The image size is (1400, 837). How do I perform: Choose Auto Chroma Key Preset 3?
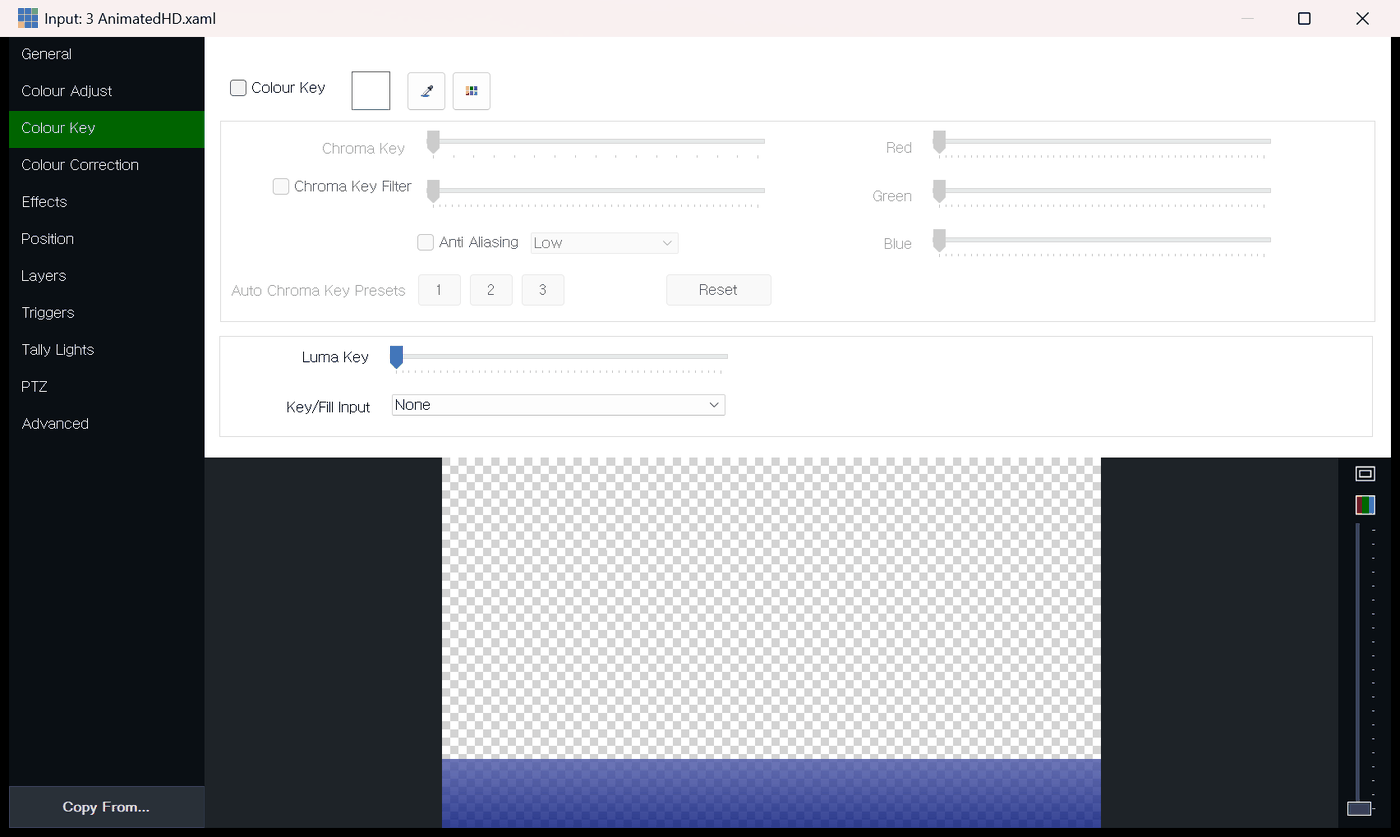click(x=543, y=290)
